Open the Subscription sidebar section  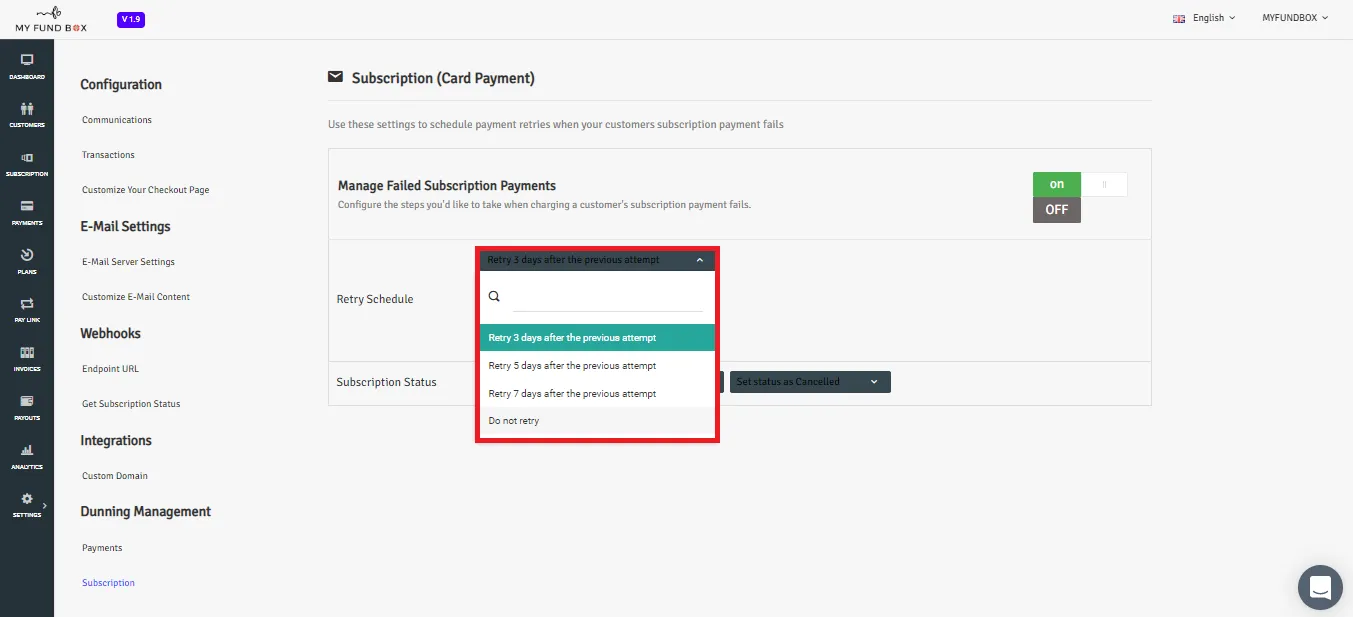pyautogui.click(x=27, y=164)
